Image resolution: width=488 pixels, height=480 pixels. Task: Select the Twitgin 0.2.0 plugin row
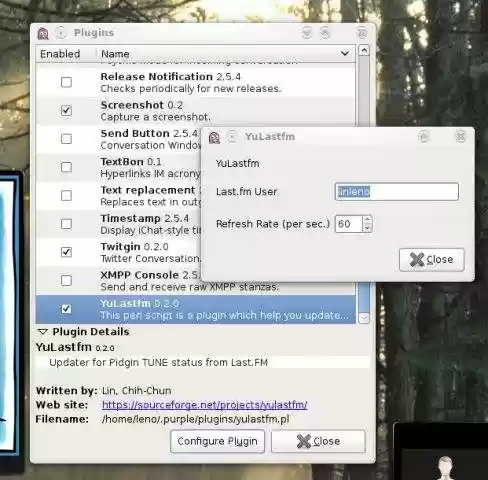pyautogui.click(x=119, y=252)
